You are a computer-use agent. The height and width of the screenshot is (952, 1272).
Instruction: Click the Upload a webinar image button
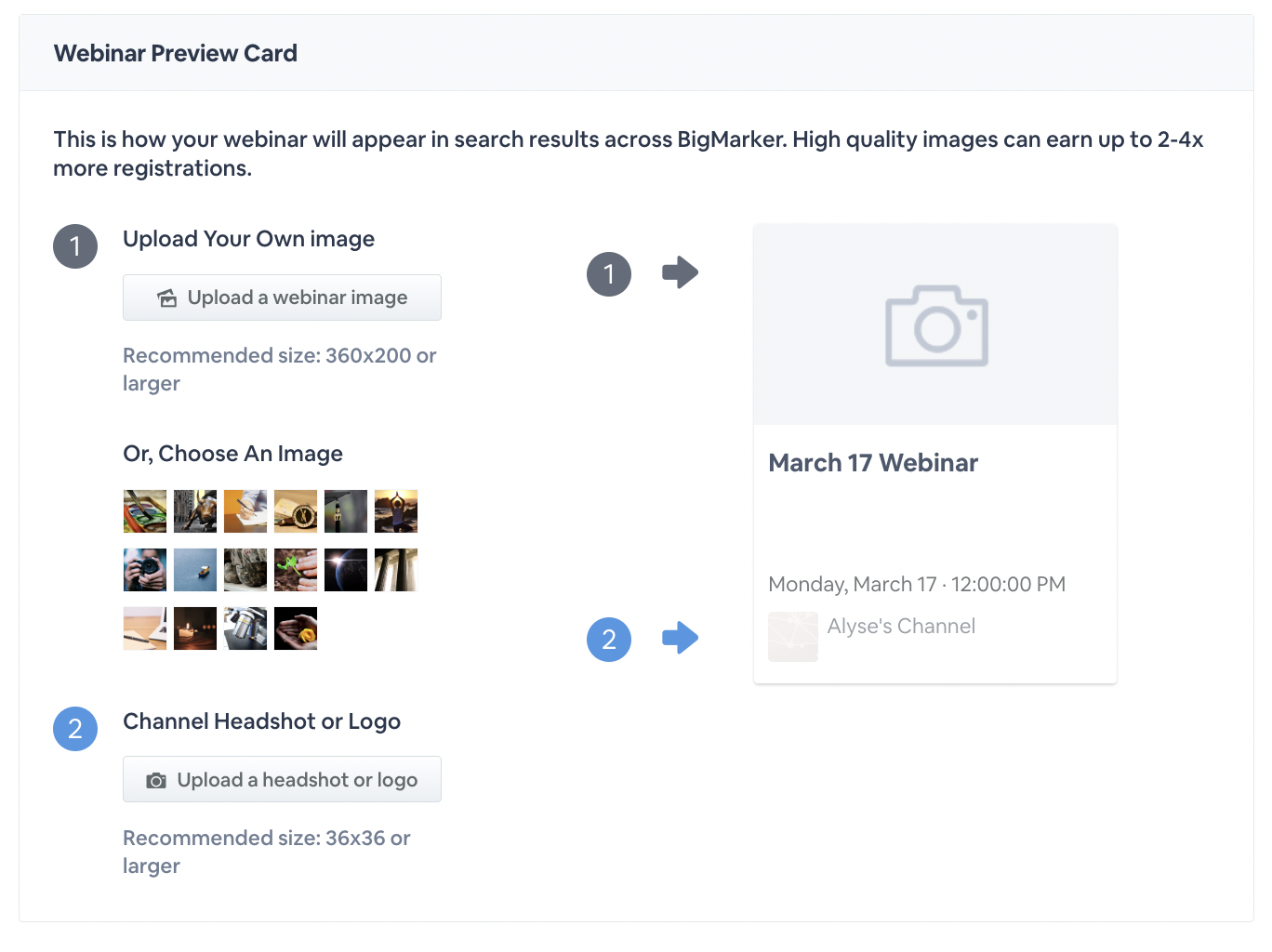[x=282, y=297]
